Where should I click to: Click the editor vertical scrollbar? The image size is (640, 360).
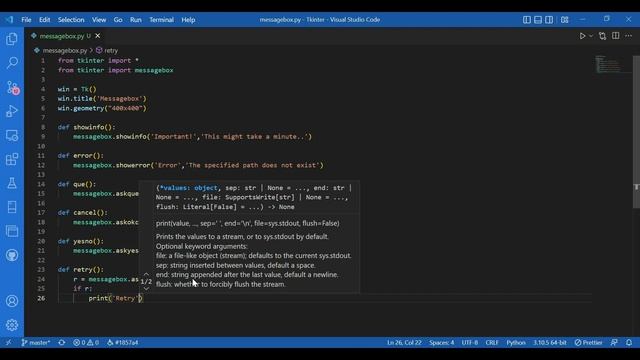[x=636, y=131]
